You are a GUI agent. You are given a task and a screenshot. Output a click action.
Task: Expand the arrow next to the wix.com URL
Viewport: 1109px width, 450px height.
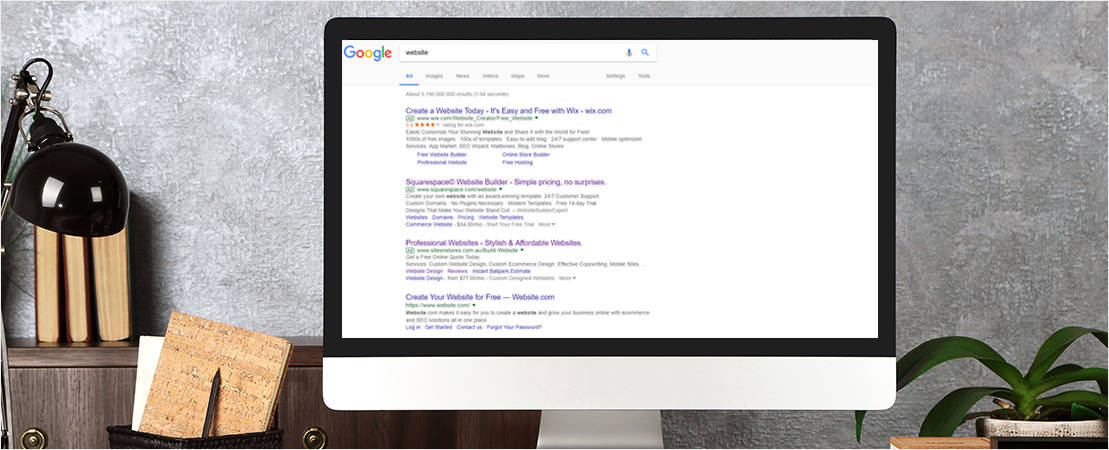click(536, 118)
